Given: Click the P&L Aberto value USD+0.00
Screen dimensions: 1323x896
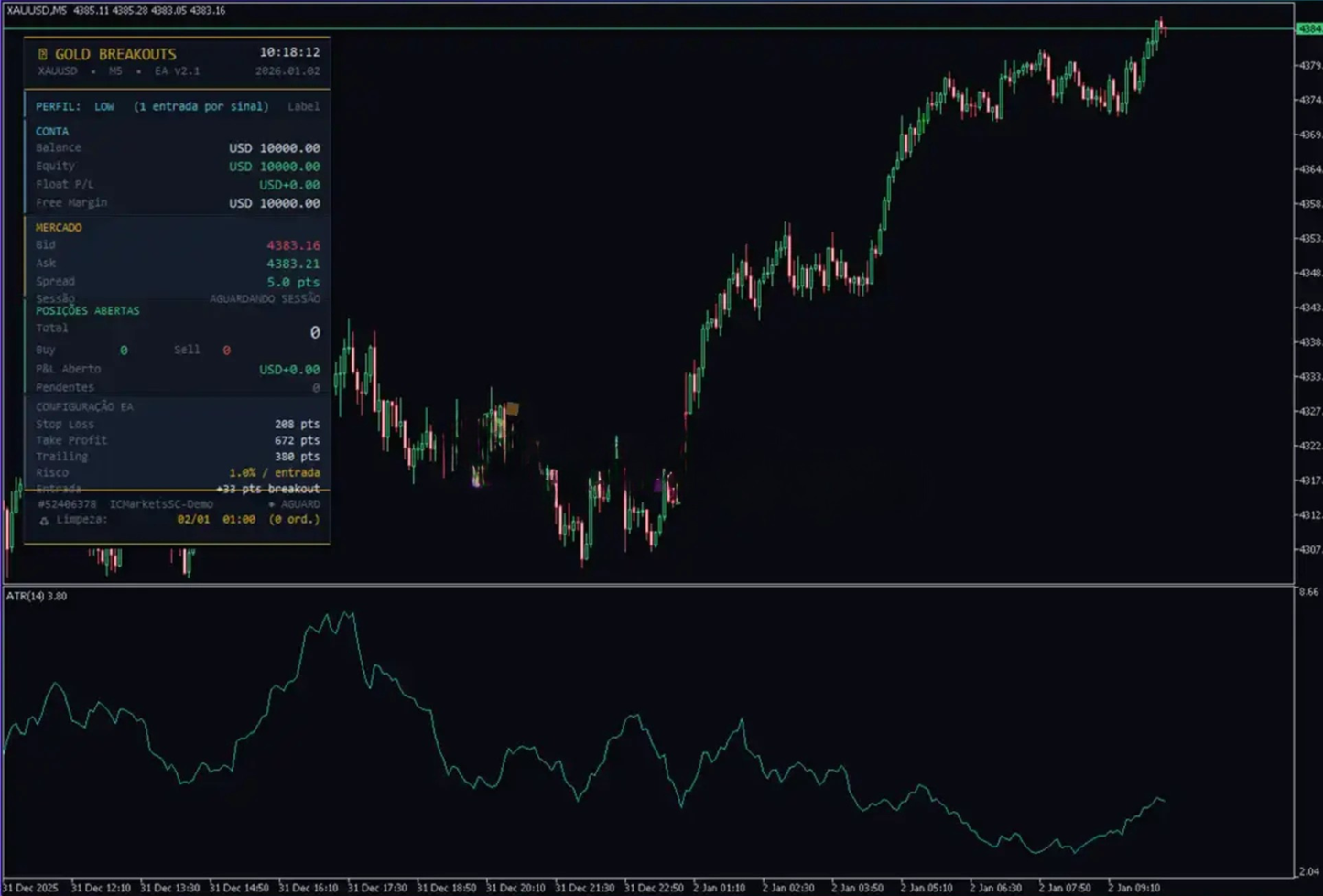Looking at the screenshot, I should 289,370.
